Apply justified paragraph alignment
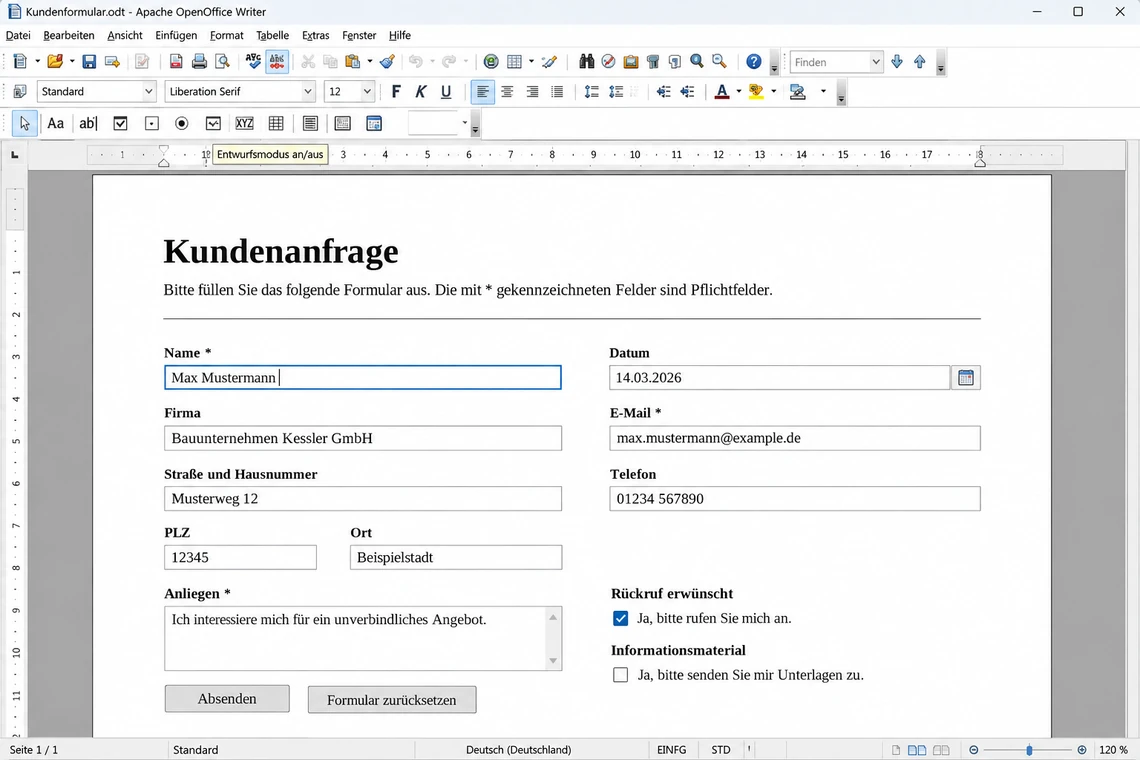 click(x=557, y=92)
